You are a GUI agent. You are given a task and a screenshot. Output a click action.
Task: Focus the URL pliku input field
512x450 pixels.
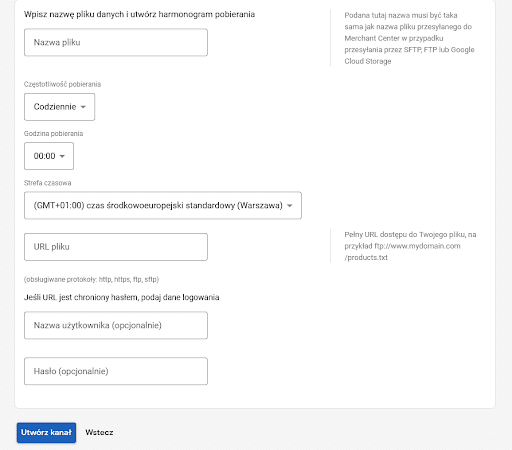tap(116, 247)
